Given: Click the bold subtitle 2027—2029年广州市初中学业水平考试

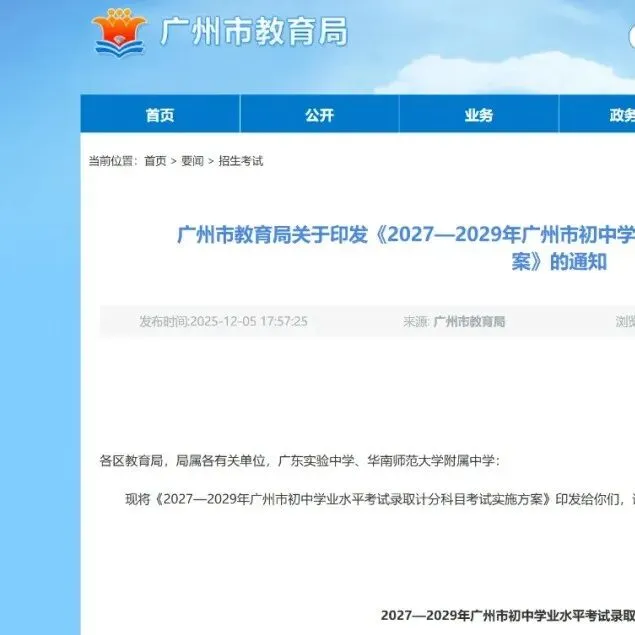Looking at the screenshot, I should (x=508, y=615).
